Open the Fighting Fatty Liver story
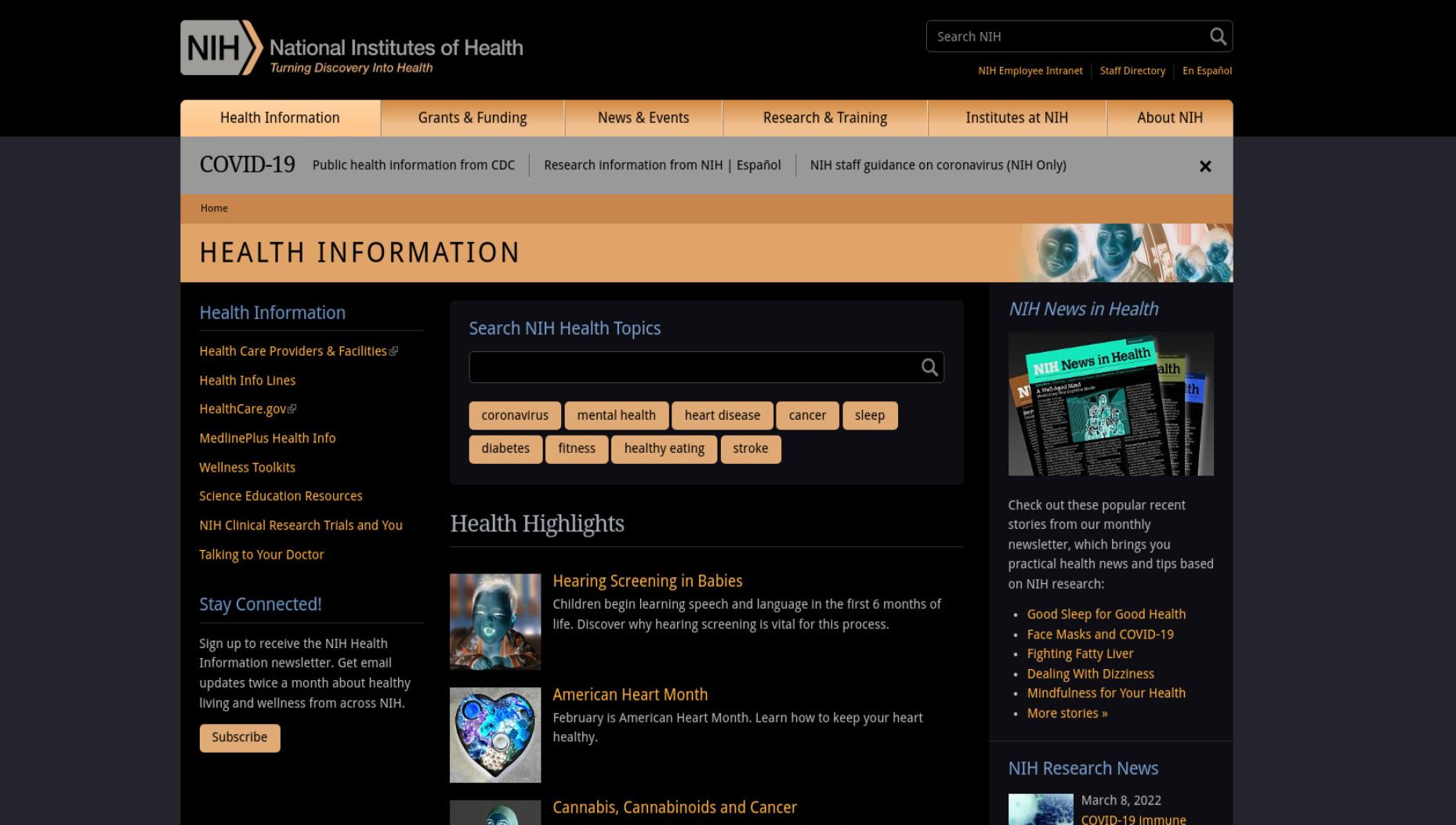Viewport: 1456px width, 825px height. pos(1080,654)
